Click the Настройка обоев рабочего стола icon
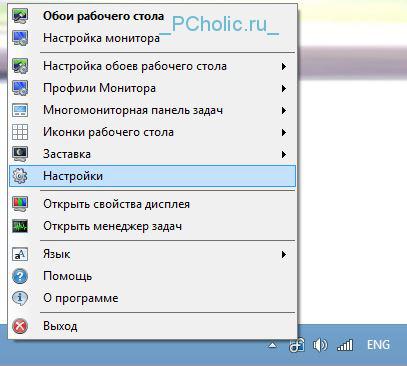This screenshot has width=407, height=366. (20, 66)
